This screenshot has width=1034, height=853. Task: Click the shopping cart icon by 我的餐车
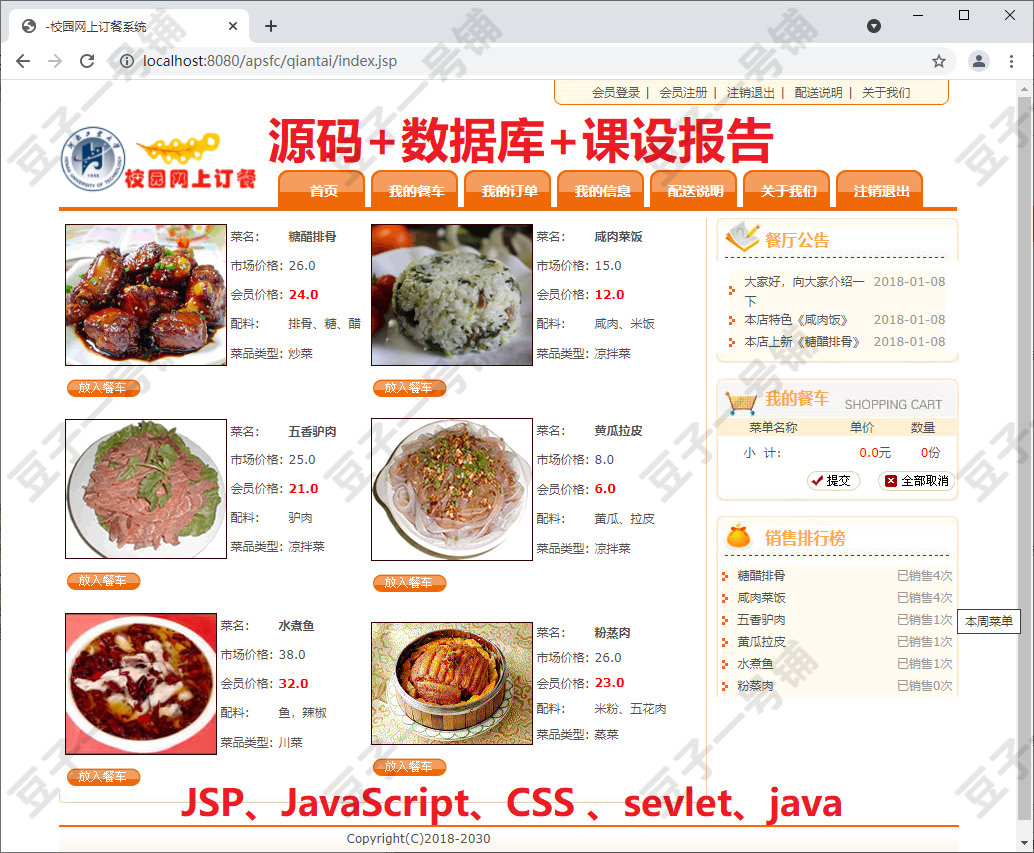click(x=741, y=401)
